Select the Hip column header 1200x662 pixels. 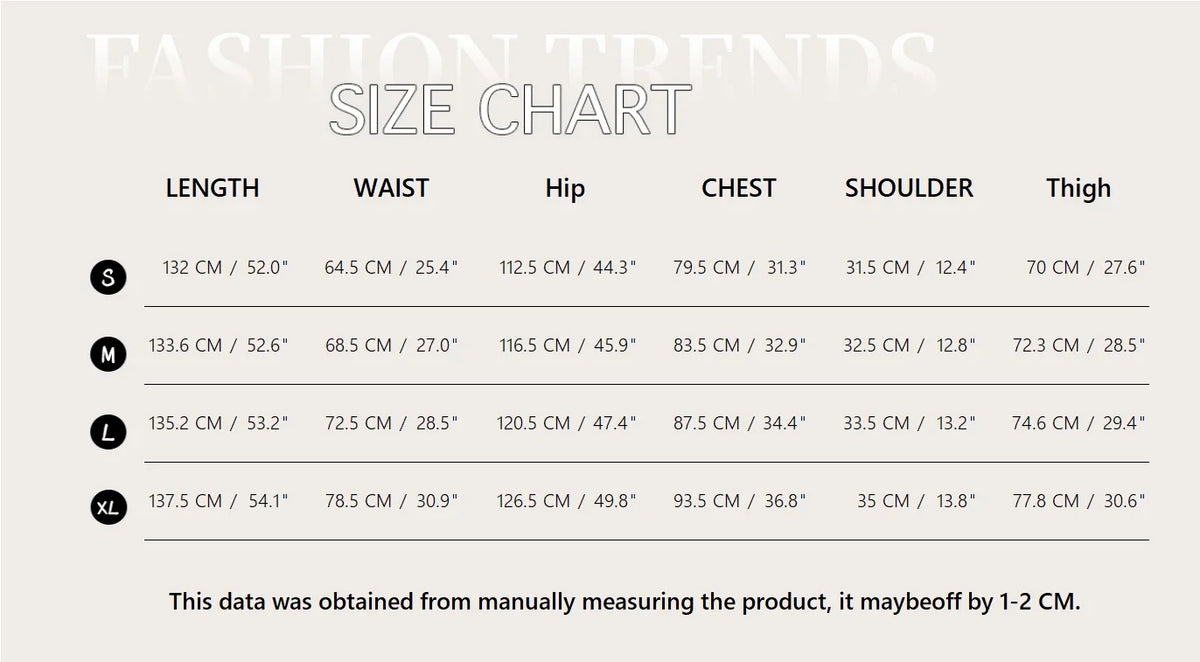point(565,188)
